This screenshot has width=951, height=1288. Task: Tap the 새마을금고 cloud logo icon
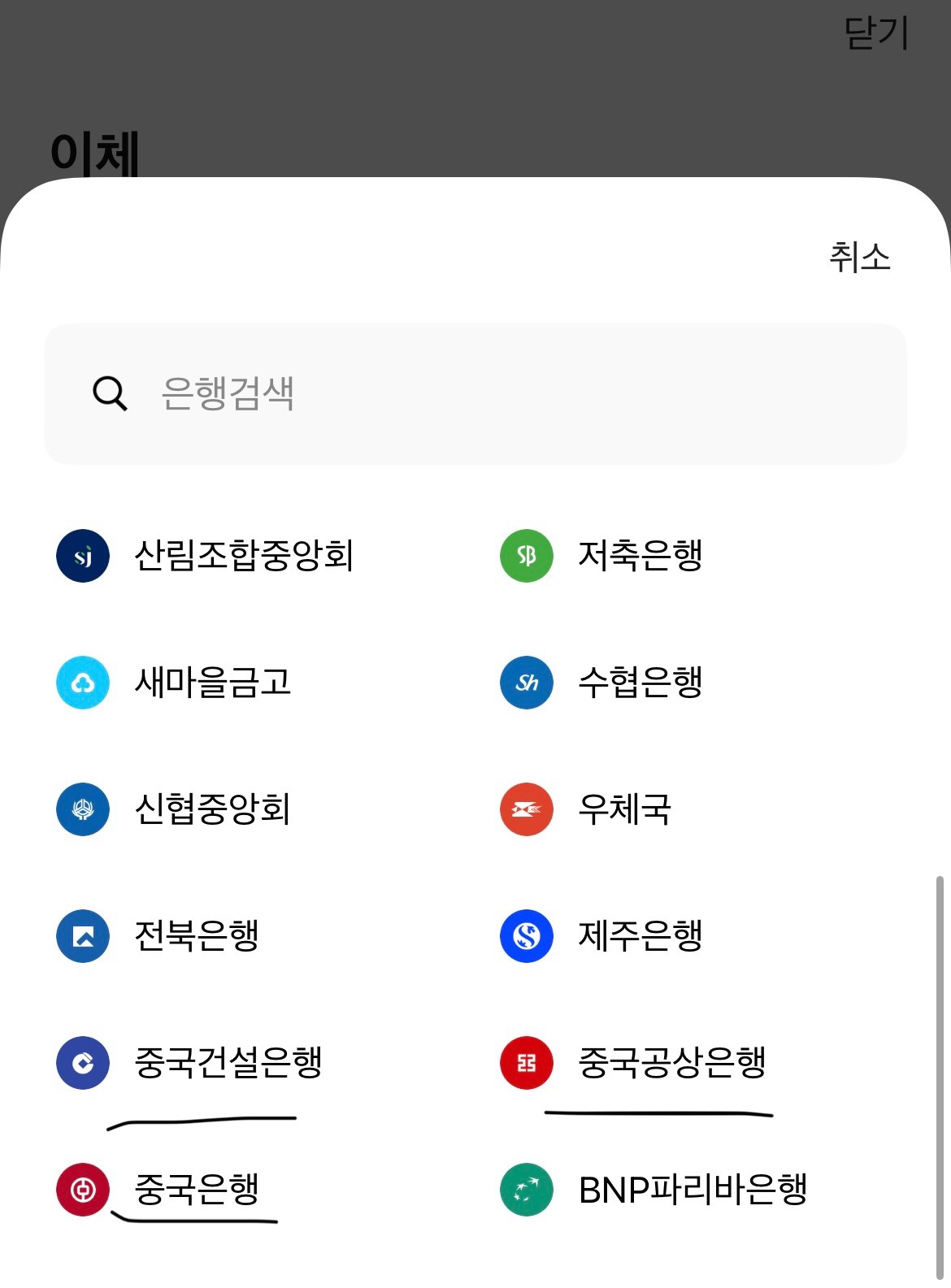tap(83, 683)
